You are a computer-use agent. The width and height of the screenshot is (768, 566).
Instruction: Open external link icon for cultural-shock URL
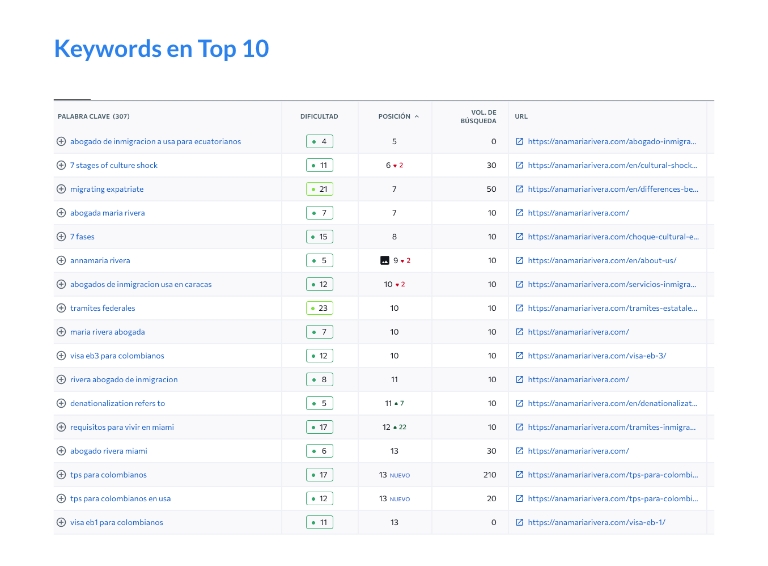[x=519, y=165]
